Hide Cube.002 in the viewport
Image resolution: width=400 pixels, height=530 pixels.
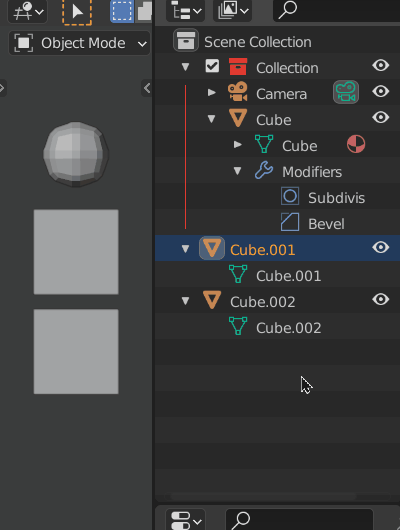click(381, 299)
